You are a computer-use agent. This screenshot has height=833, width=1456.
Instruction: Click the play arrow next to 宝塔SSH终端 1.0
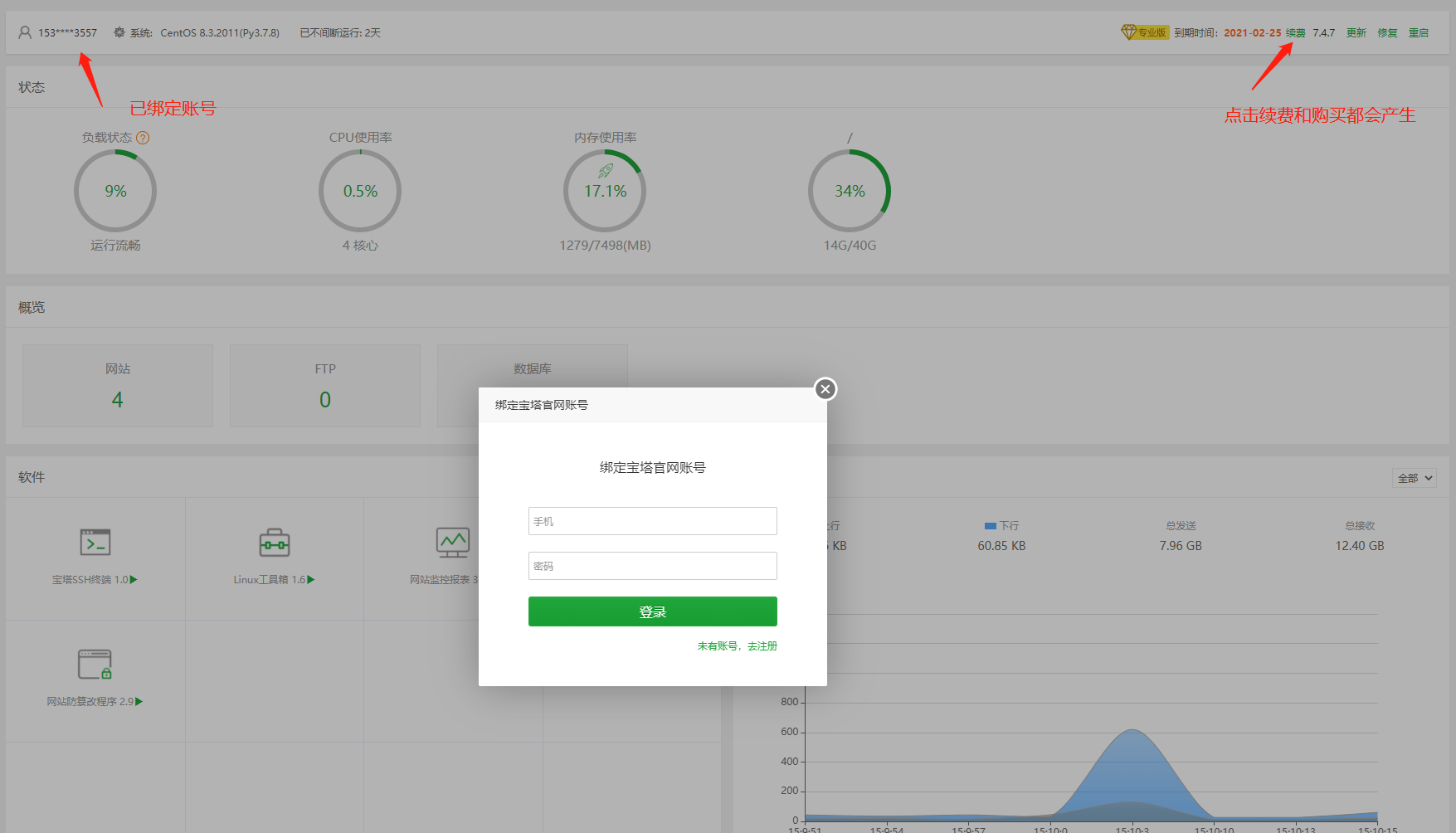(x=134, y=580)
